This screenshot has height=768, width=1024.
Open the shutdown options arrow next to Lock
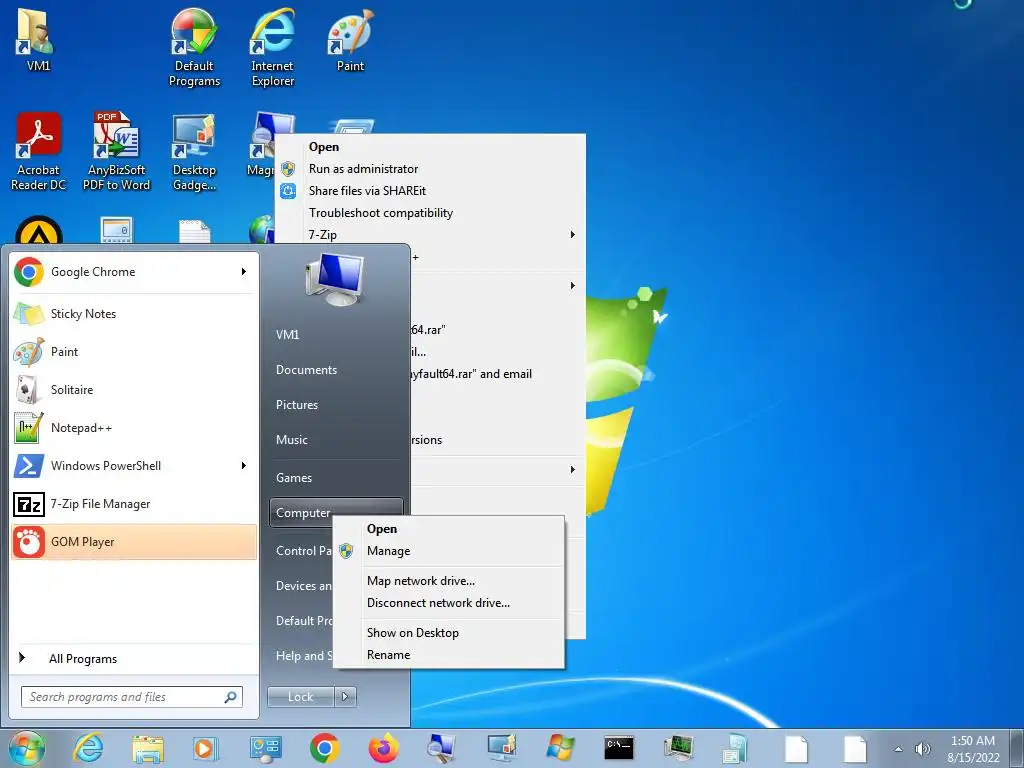(x=345, y=697)
